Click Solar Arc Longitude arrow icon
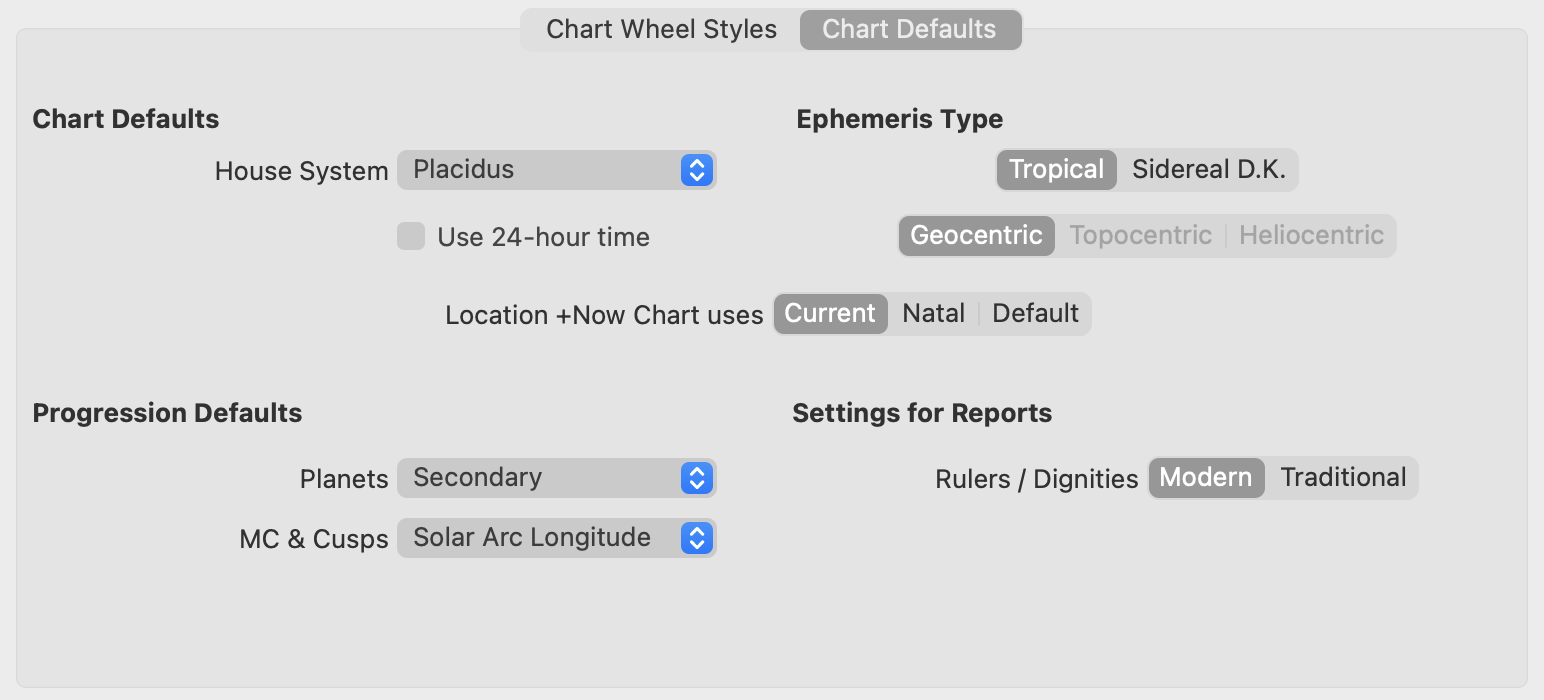This screenshot has height=700, width=1544. tap(696, 538)
